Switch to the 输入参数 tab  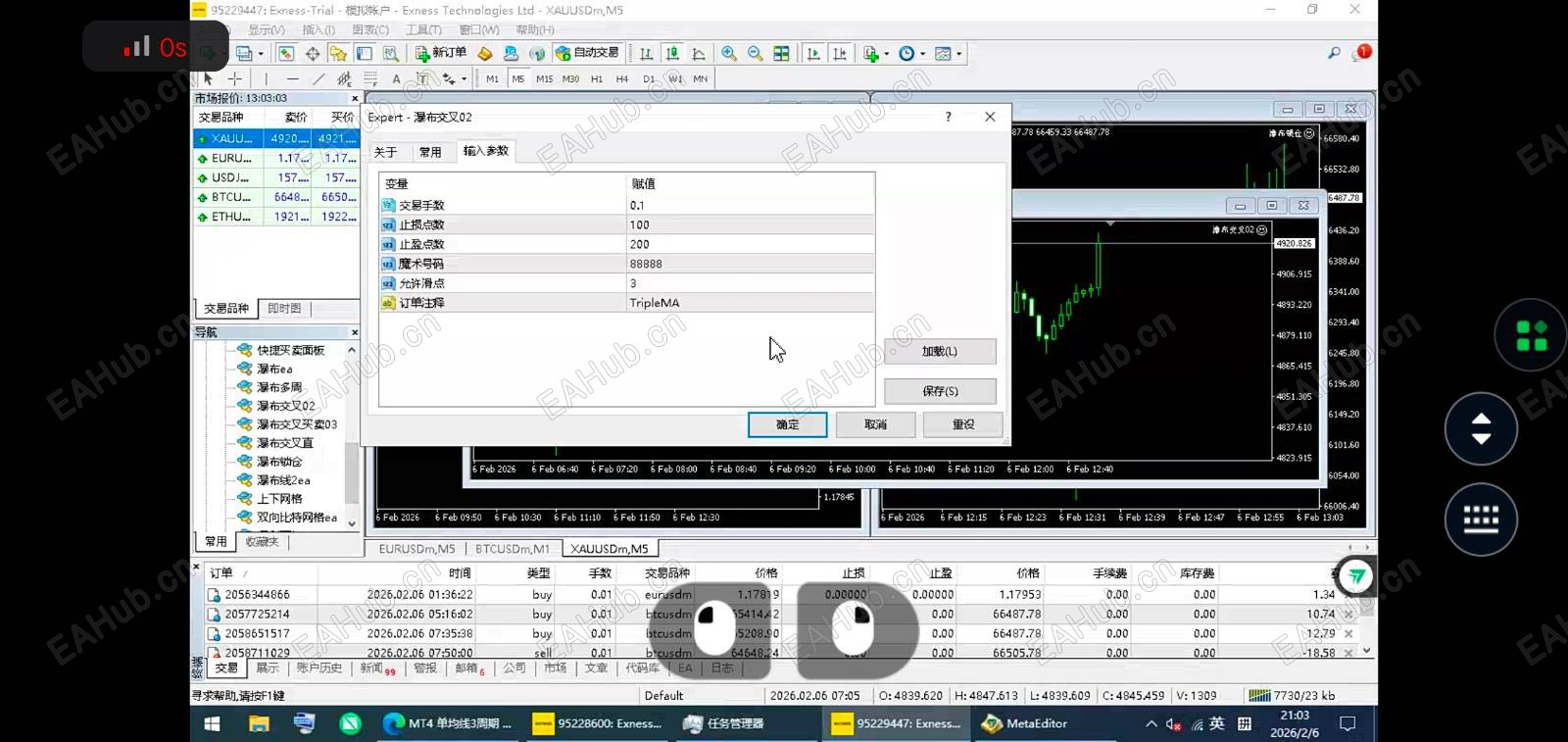(x=486, y=151)
